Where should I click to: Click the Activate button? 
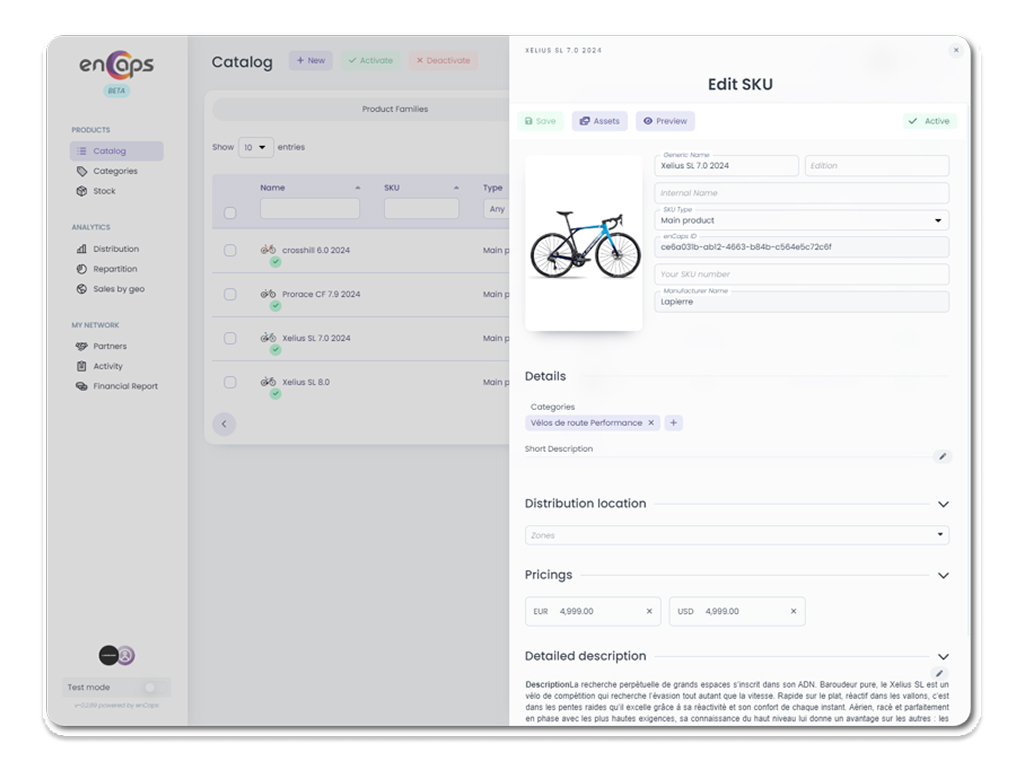(370, 61)
